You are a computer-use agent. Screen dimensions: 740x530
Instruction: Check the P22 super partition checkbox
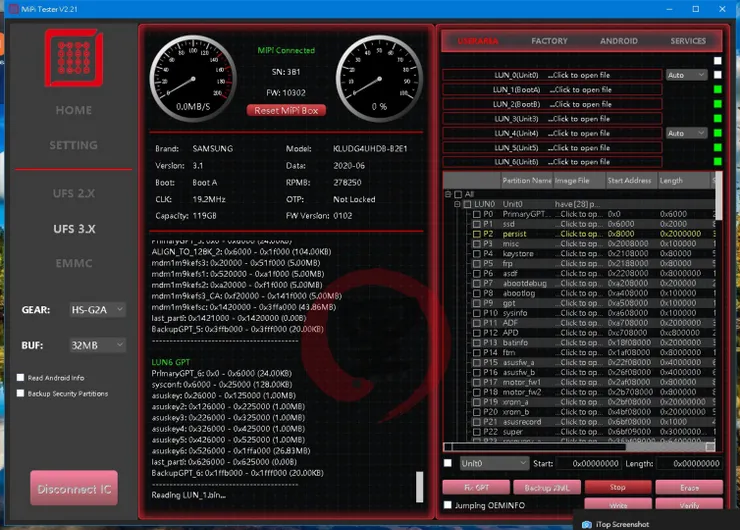[x=477, y=431]
